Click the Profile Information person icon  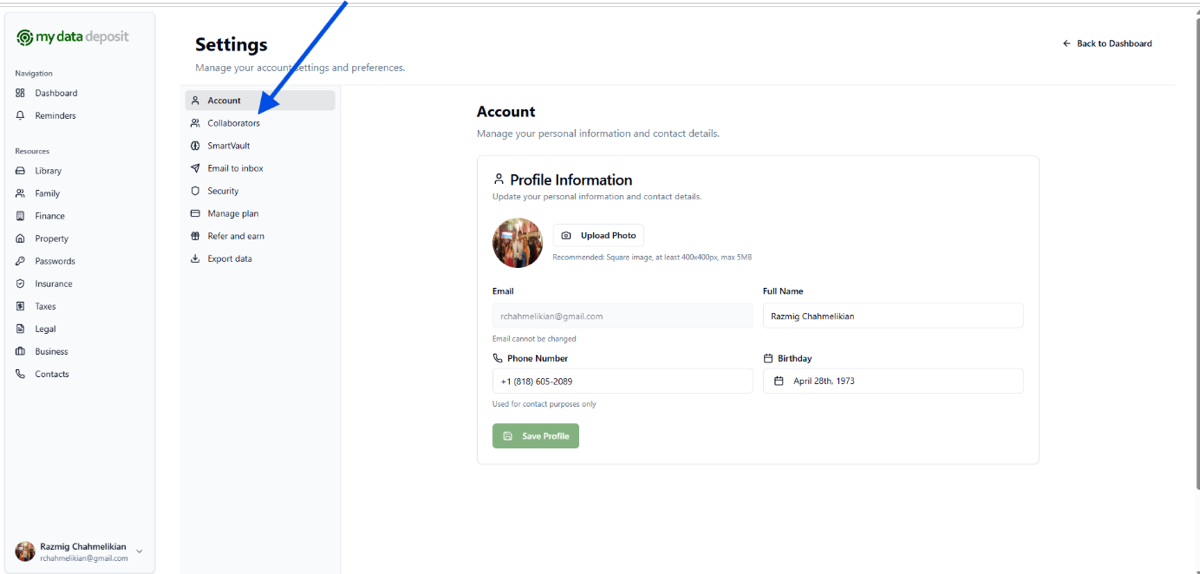click(499, 180)
